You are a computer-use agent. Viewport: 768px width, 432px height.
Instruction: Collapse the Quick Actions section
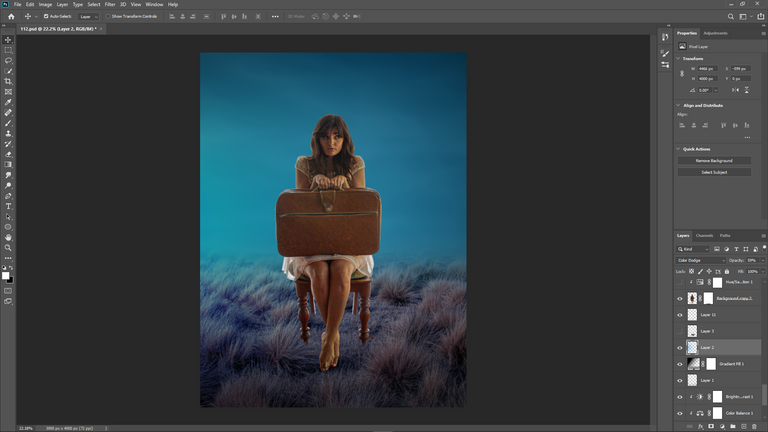point(678,149)
